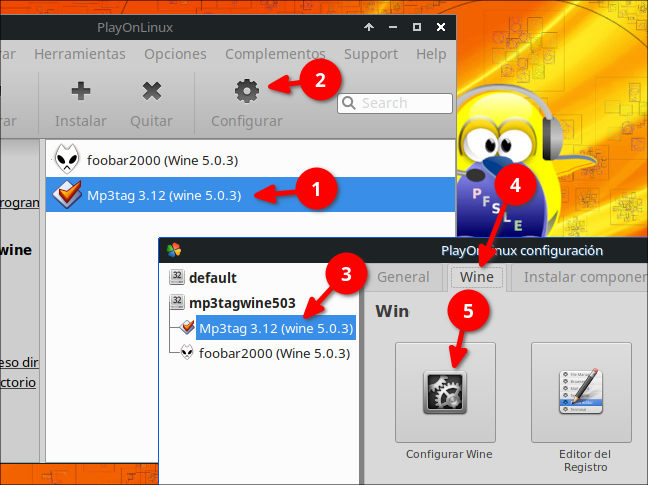Select Mp3tag 3.12 in configuration tree
648x485 pixels.
[276, 328]
